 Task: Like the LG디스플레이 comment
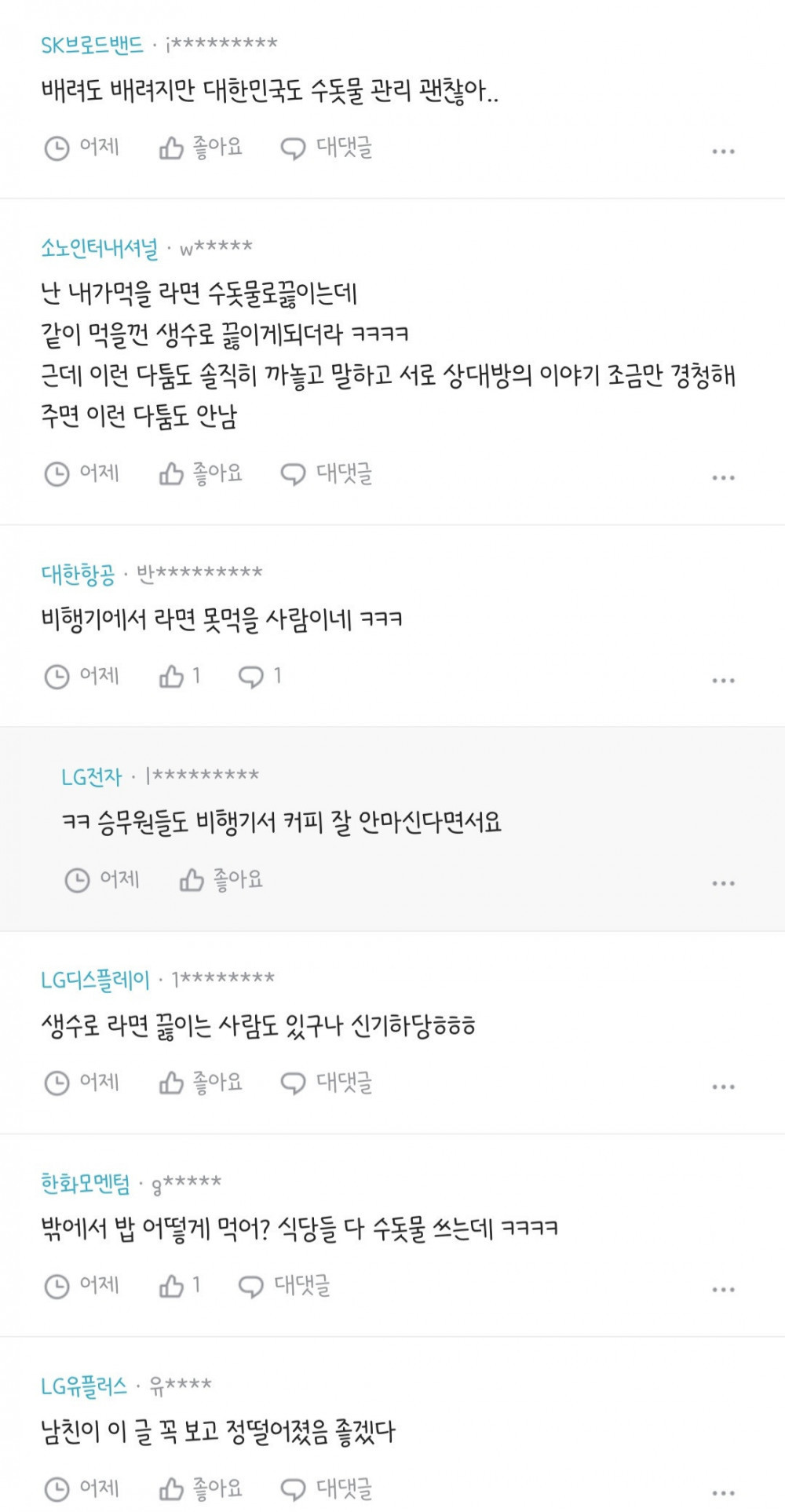200,1083
